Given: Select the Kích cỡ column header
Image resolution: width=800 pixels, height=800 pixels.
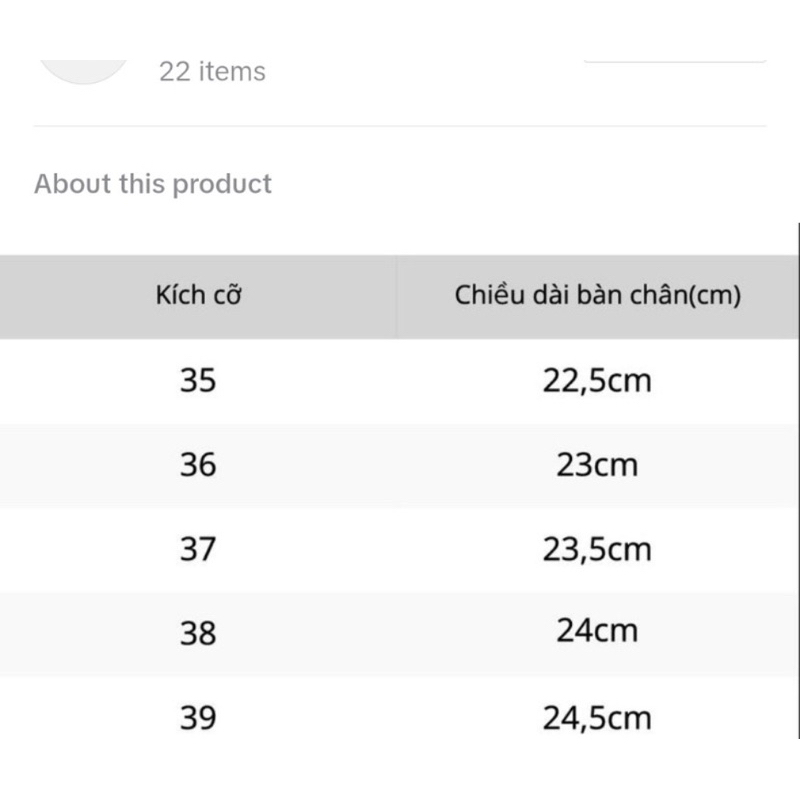Looking at the screenshot, I should [198, 296].
